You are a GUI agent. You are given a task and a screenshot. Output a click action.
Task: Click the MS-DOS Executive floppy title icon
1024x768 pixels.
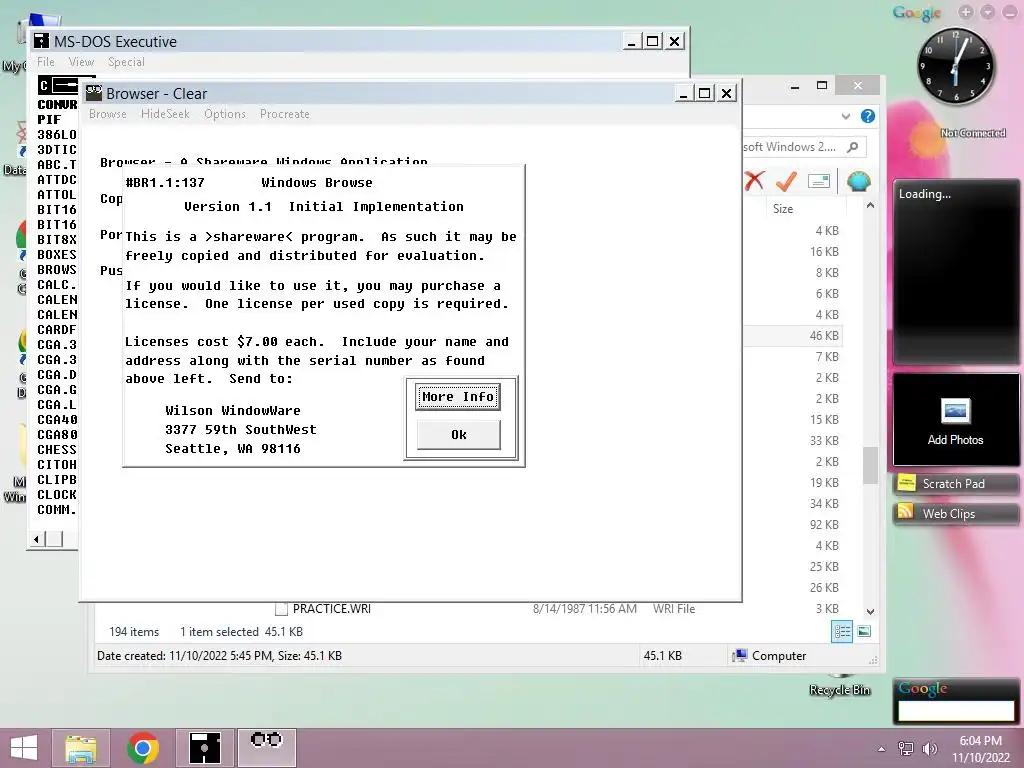point(42,41)
